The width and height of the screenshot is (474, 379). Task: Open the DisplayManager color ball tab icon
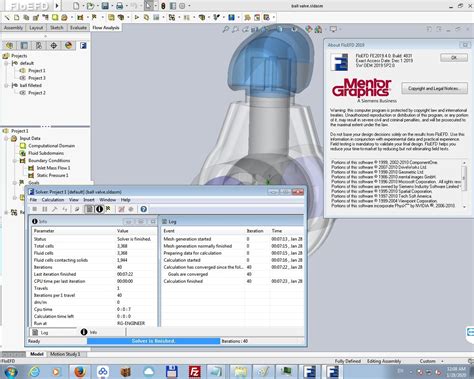click(69, 45)
